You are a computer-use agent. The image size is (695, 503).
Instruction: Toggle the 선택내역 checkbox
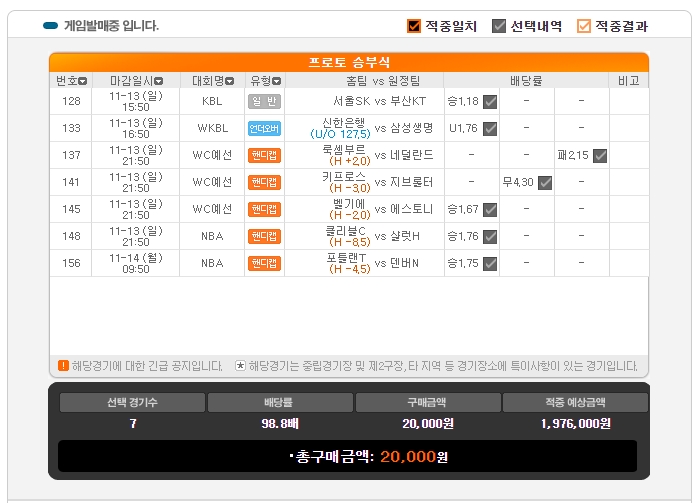[499, 26]
